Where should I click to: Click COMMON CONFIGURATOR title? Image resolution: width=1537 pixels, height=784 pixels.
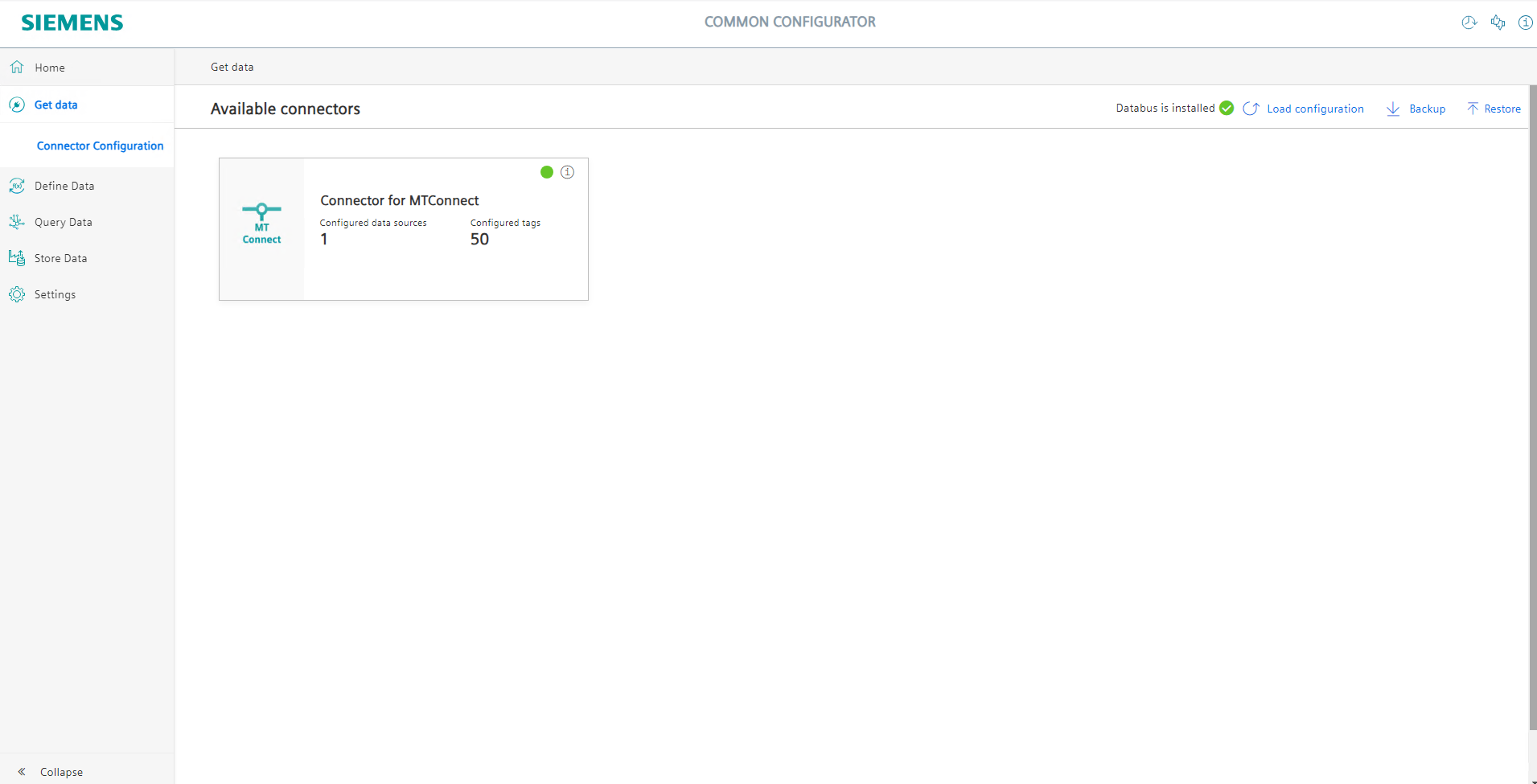(790, 22)
